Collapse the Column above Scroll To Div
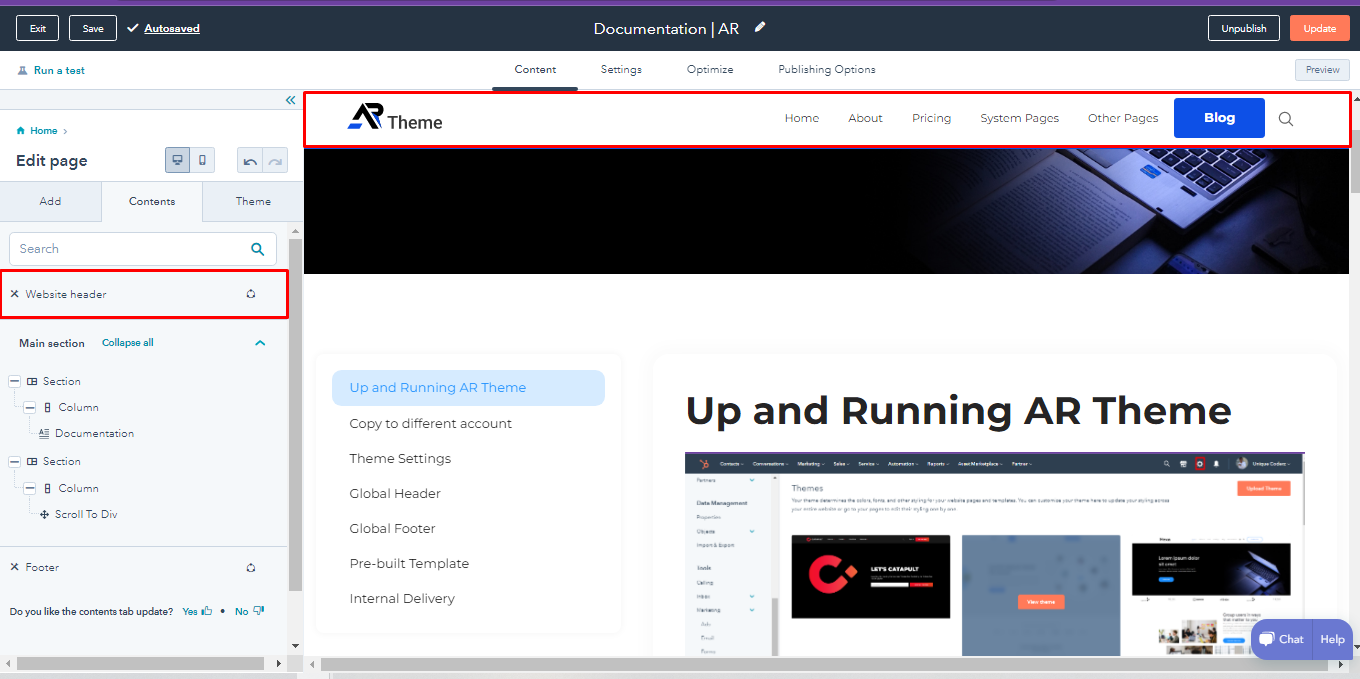 [29, 488]
